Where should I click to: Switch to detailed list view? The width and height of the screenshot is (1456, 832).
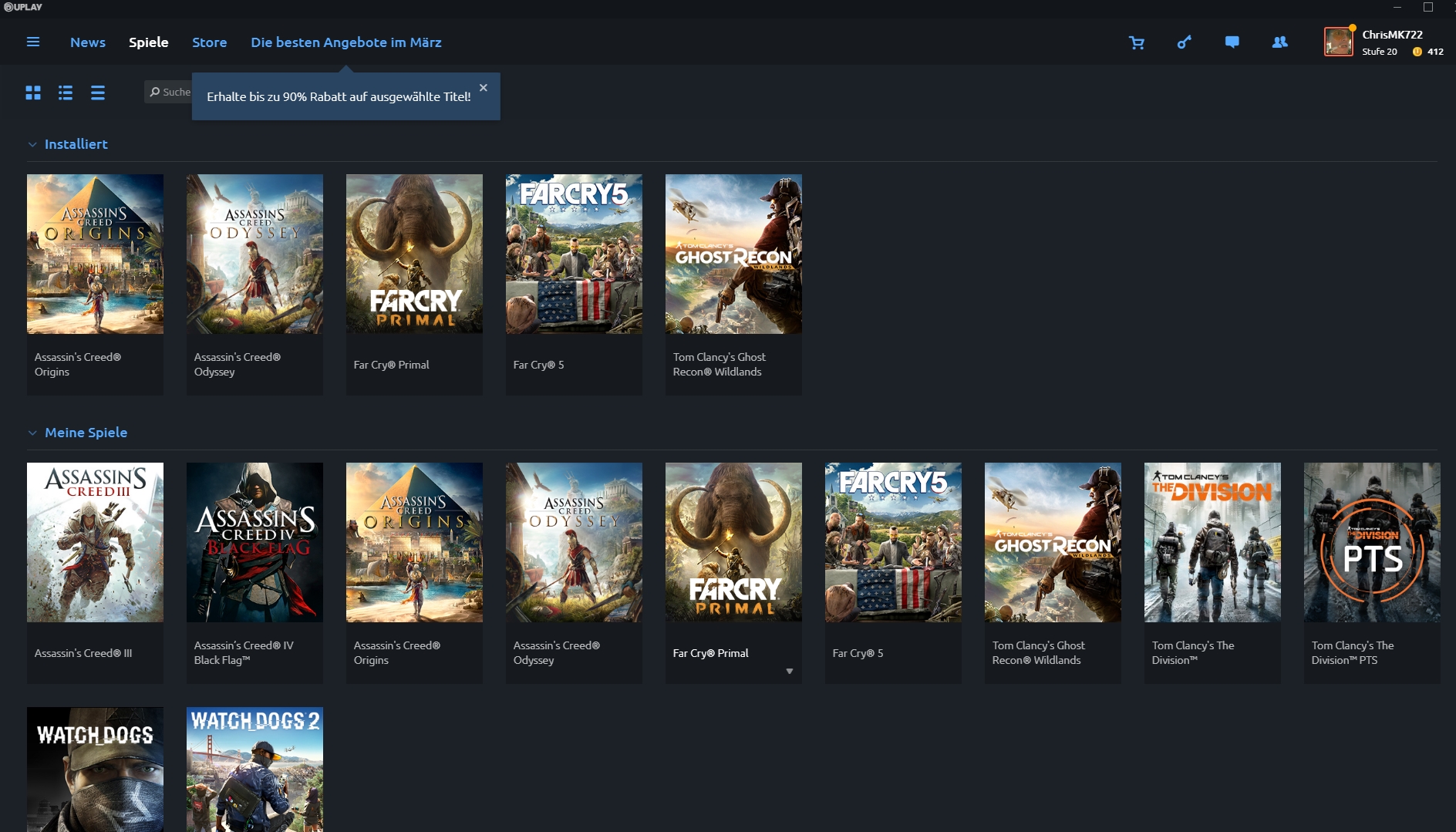point(66,93)
